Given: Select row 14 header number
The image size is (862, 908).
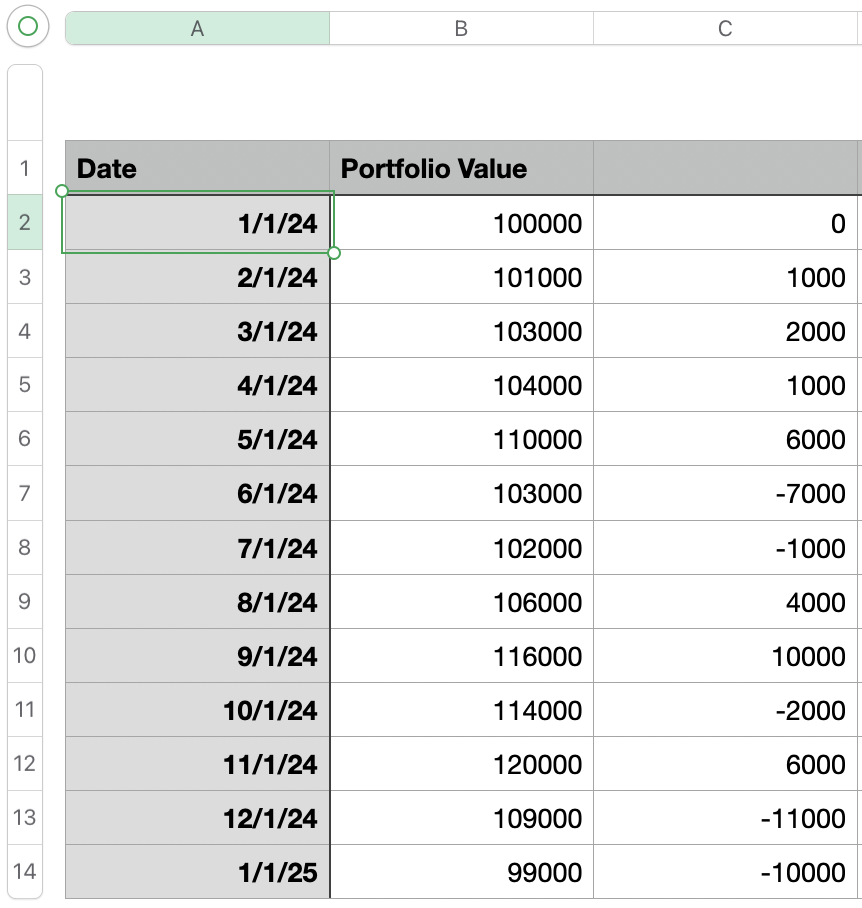Looking at the screenshot, I should coord(25,871).
